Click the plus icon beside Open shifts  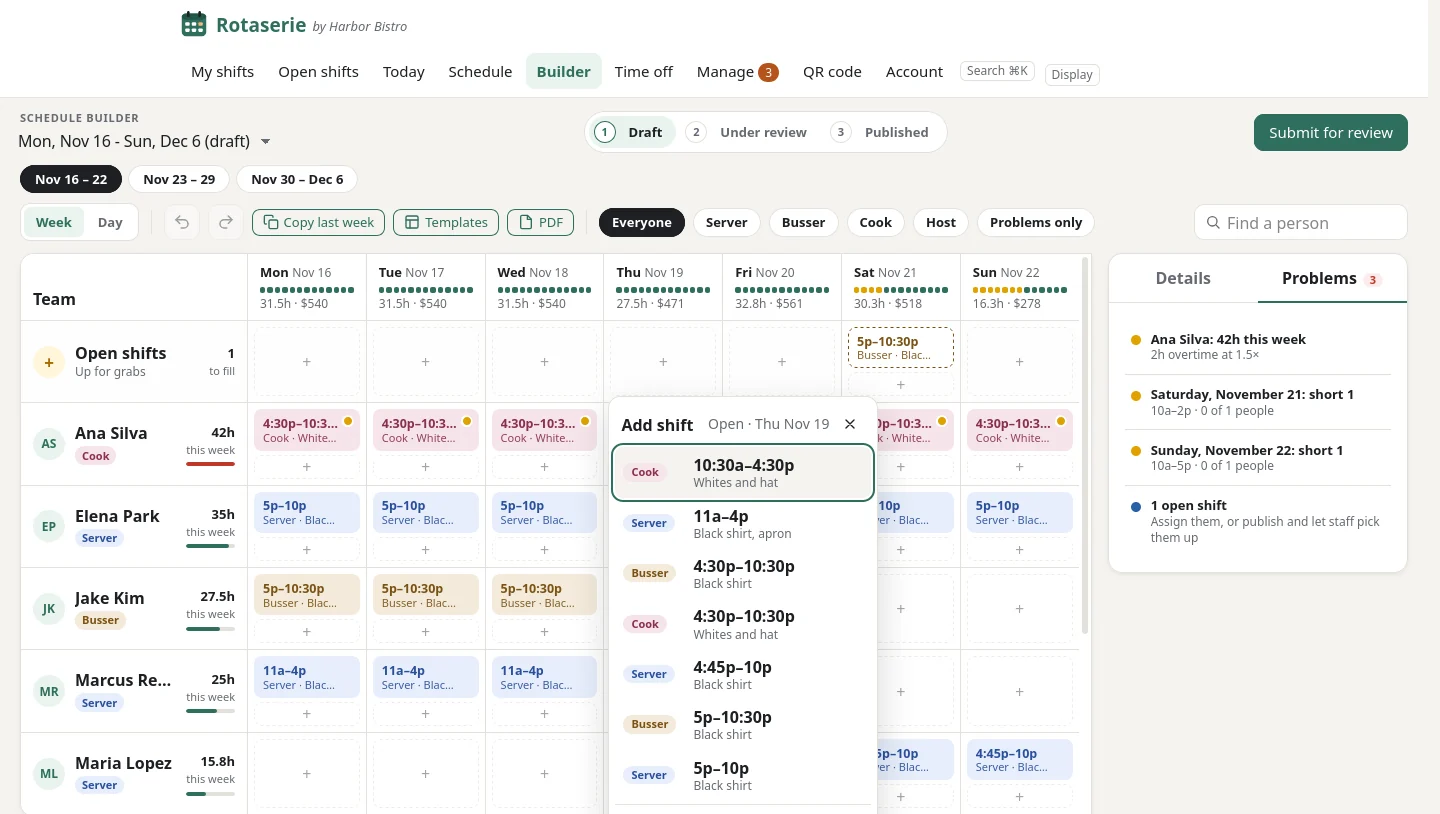point(49,362)
